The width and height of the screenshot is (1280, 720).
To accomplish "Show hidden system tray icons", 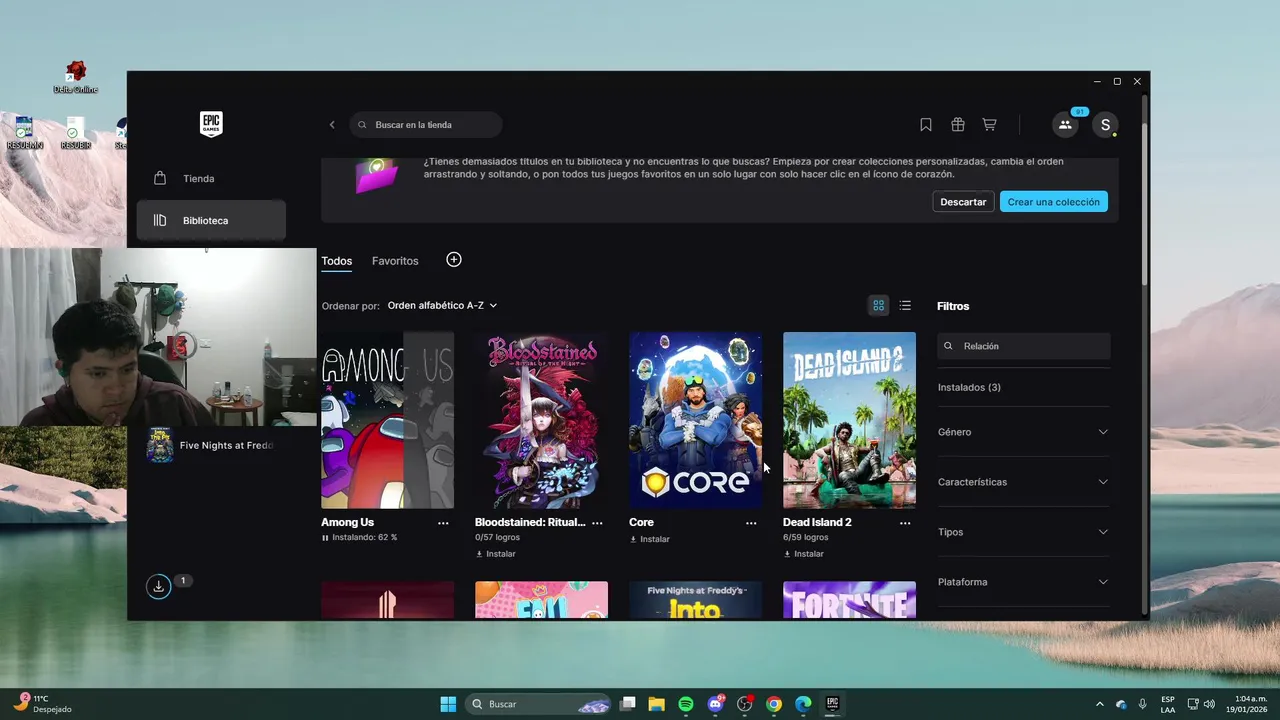I will 1100,704.
